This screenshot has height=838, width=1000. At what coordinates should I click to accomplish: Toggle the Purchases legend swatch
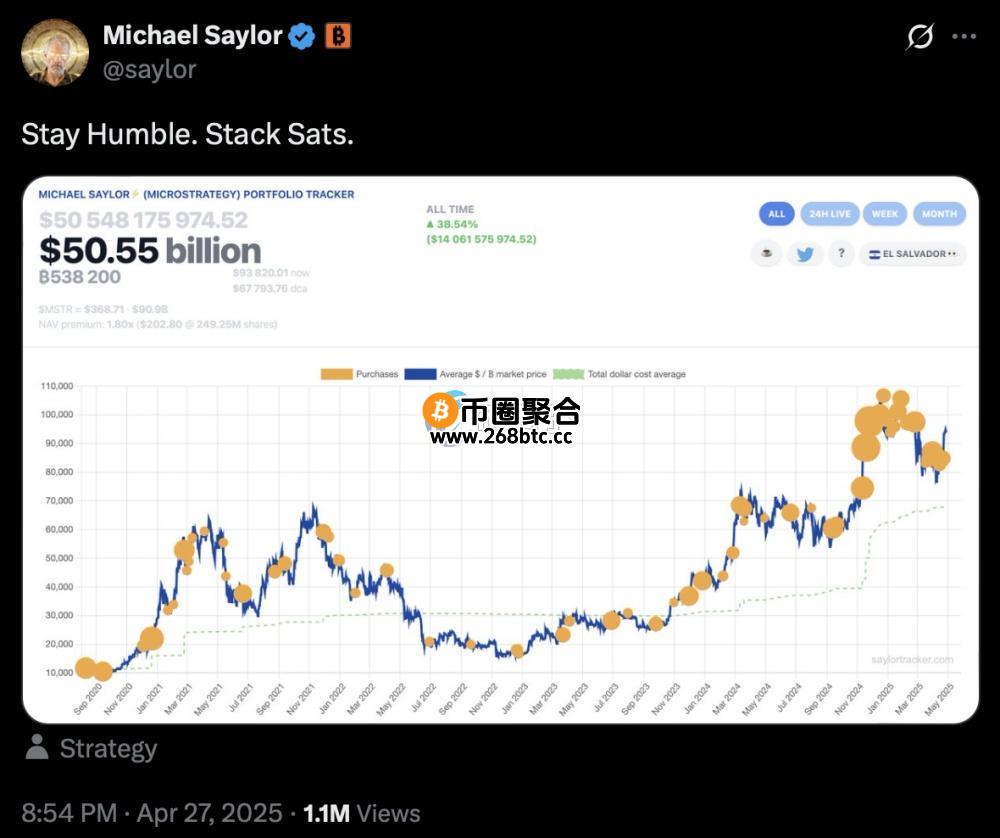click(336, 374)
